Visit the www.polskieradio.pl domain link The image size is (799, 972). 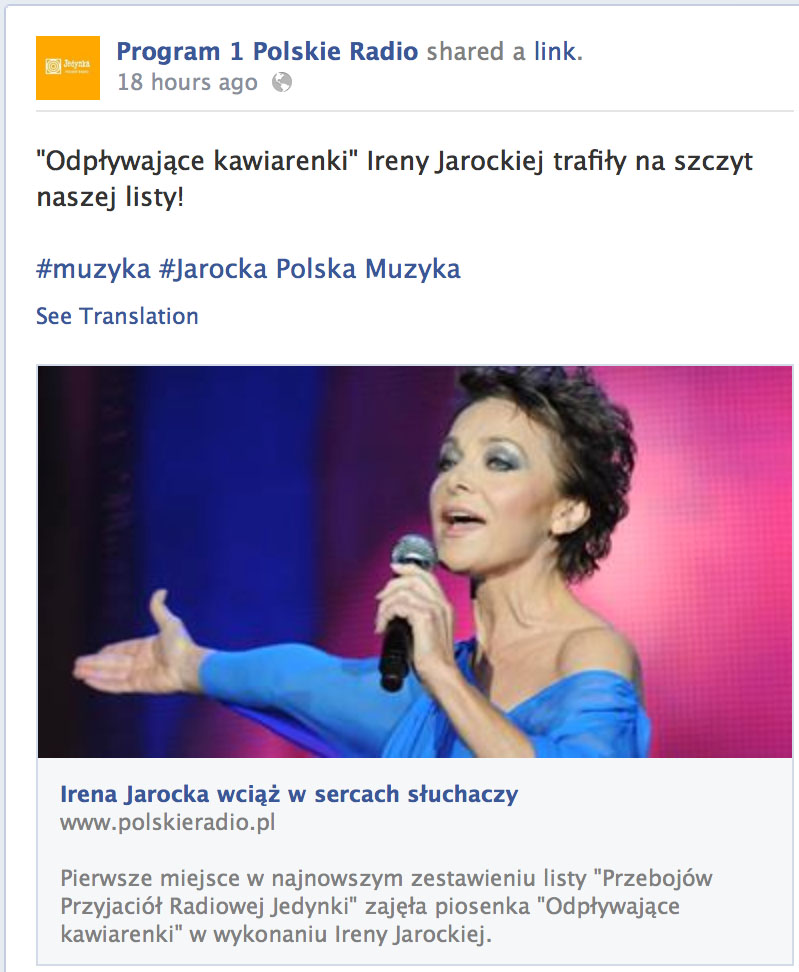click(x=167, y=823)
